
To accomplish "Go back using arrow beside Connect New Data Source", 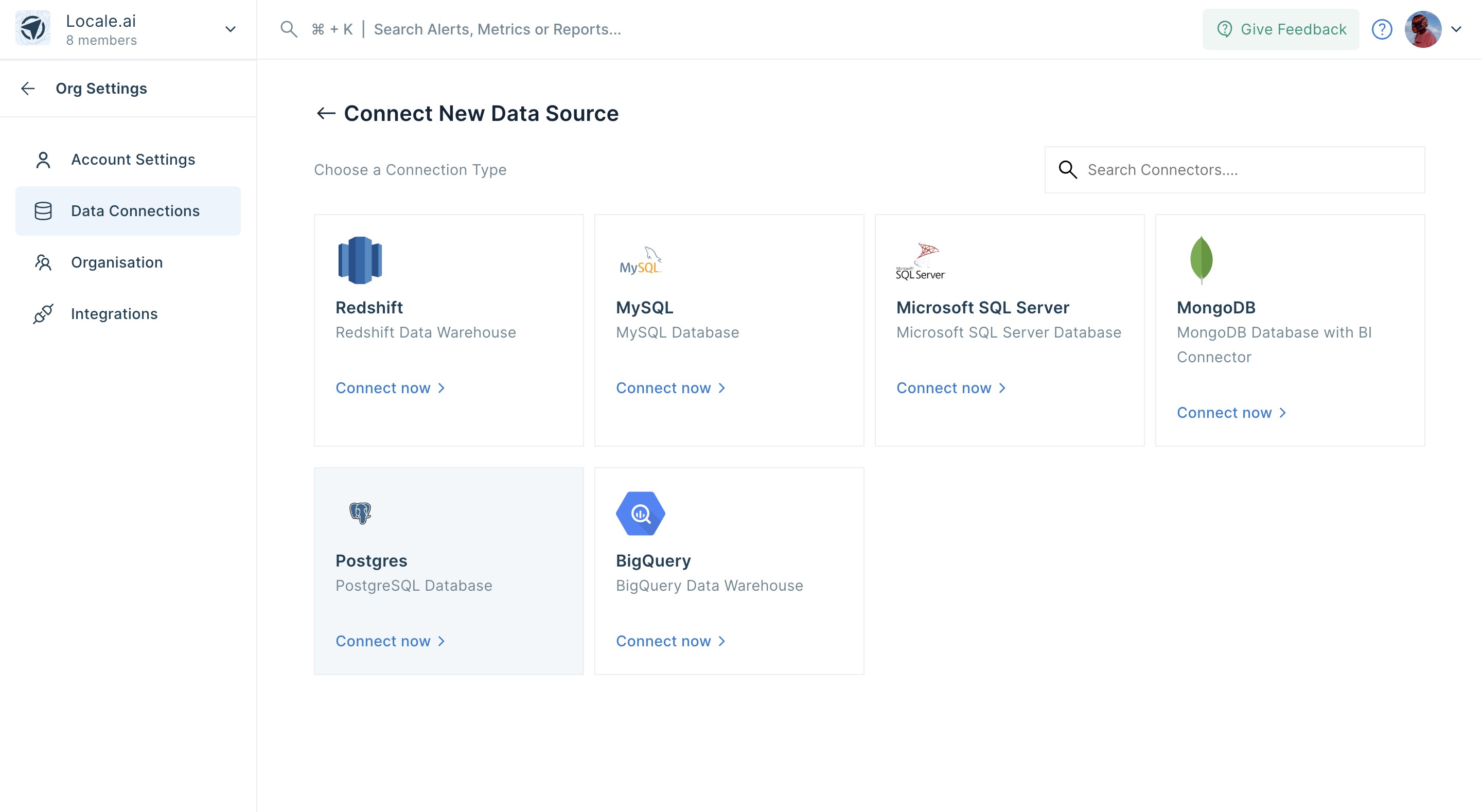I will click(x=326, y=113).
